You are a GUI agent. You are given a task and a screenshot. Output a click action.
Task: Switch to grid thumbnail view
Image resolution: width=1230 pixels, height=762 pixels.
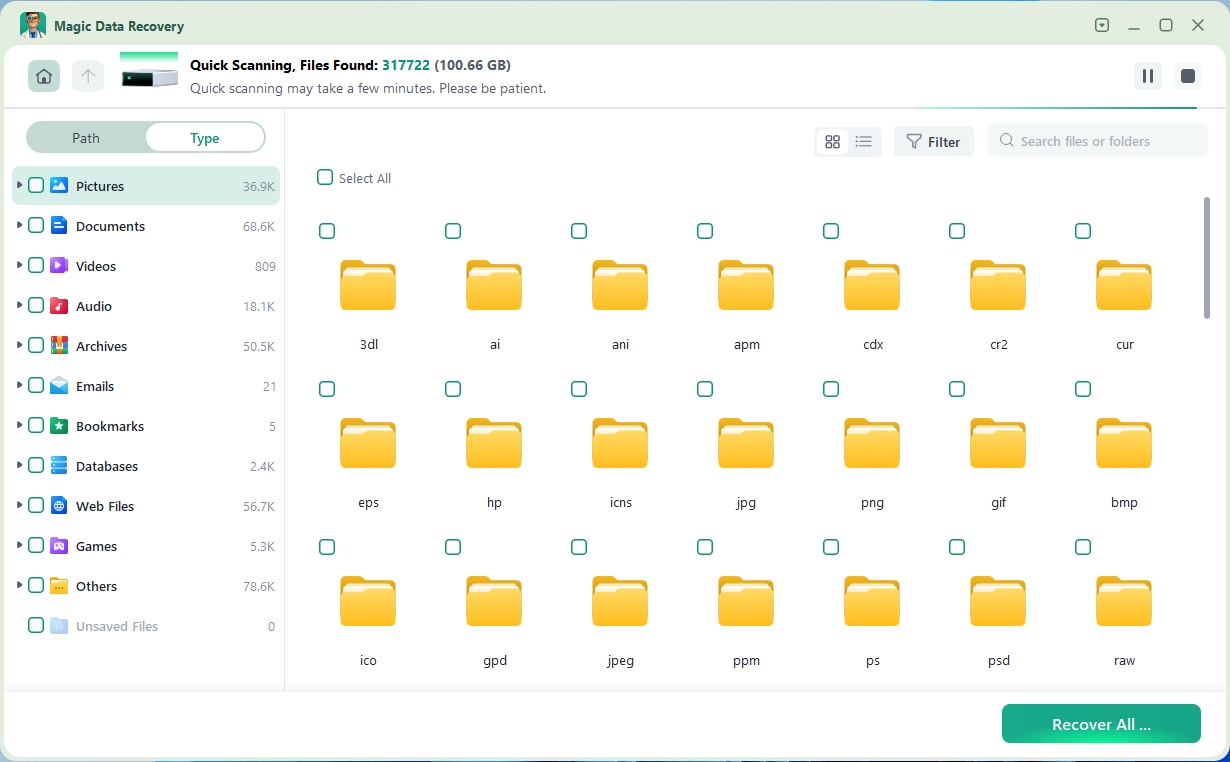tap(832, 142)
